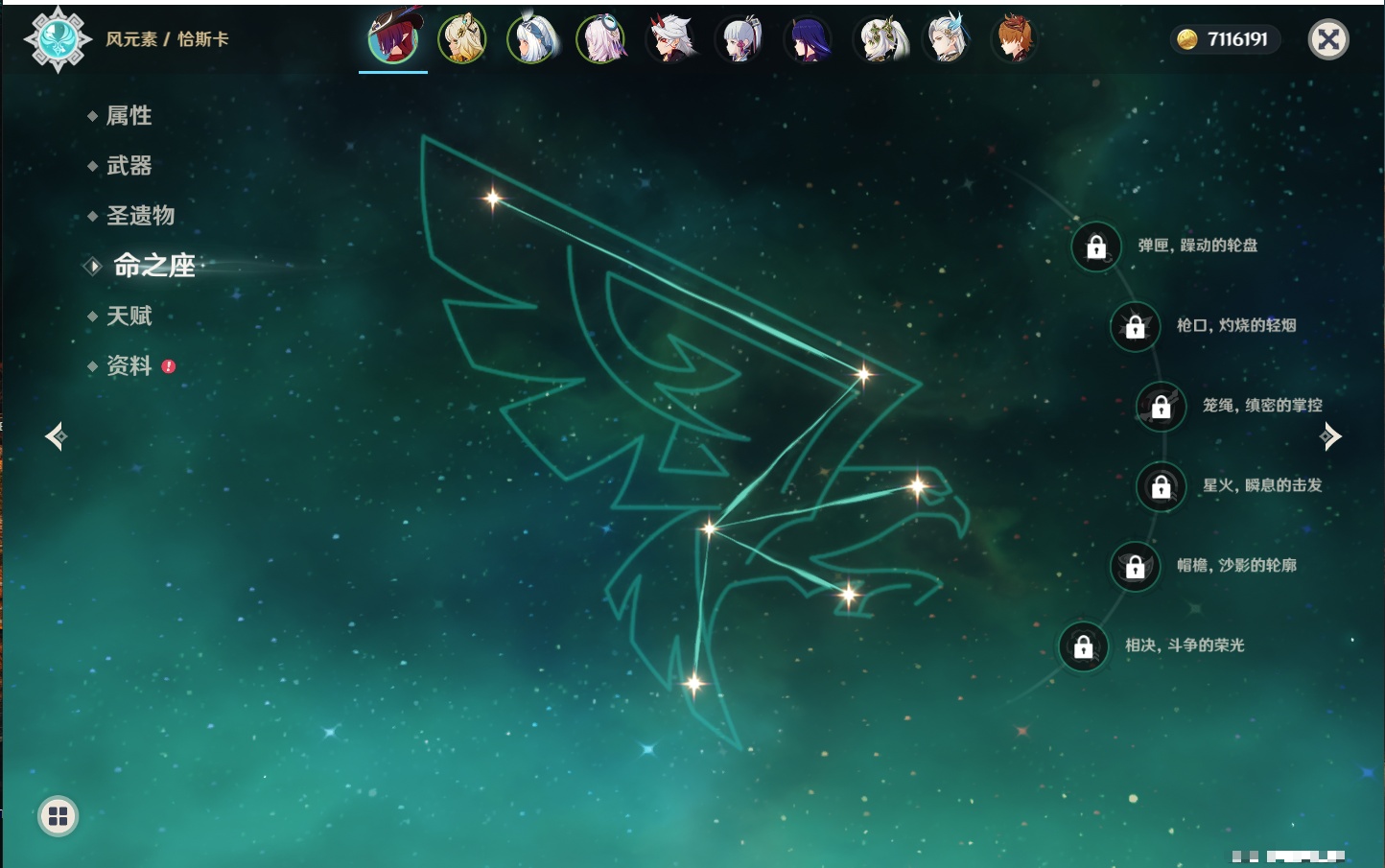Open the 天赋 talents page
This screenshot has height=868, width=1385.
tap(129, 316)
